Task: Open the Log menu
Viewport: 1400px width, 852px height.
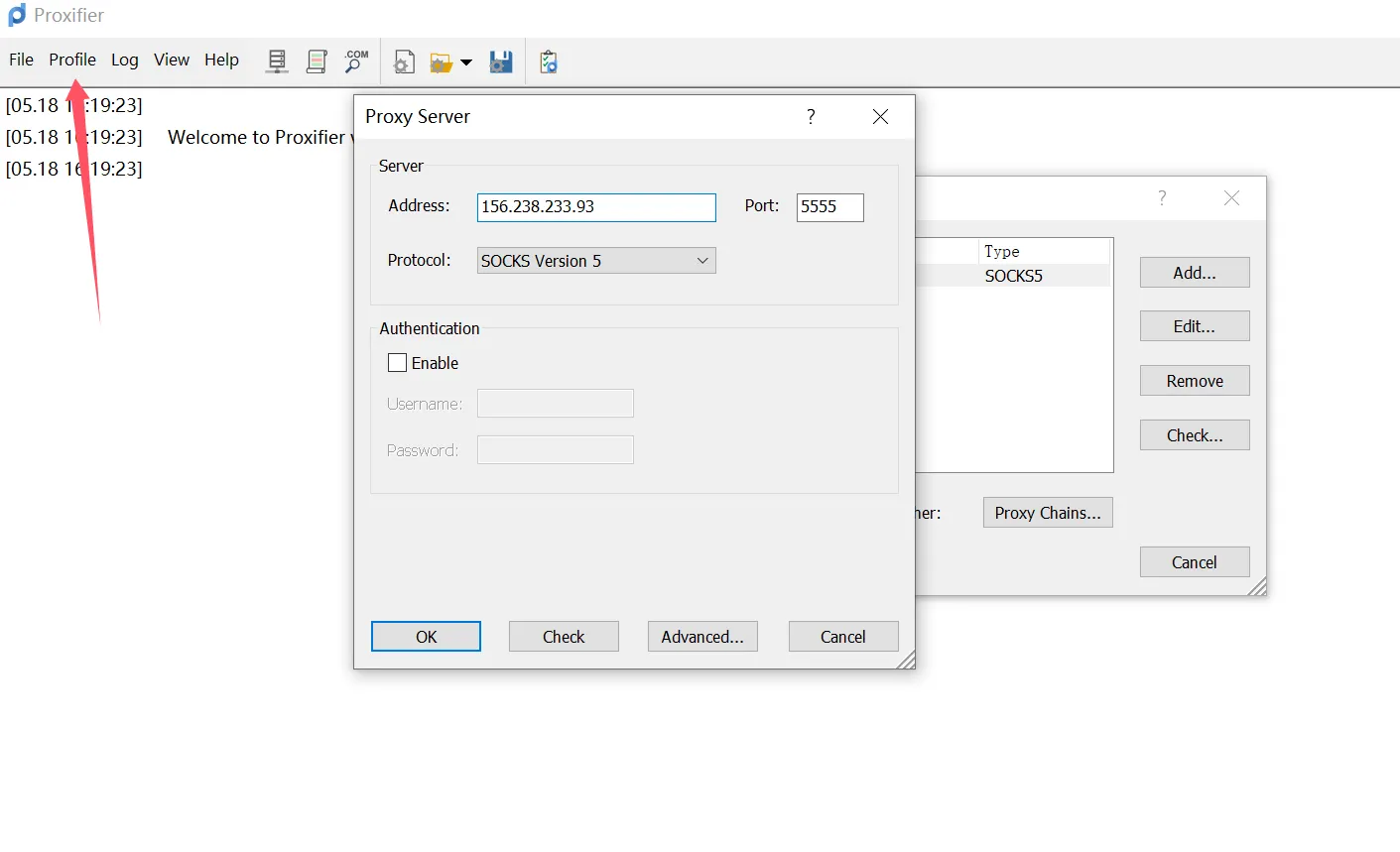Action: tap(124, 60)
